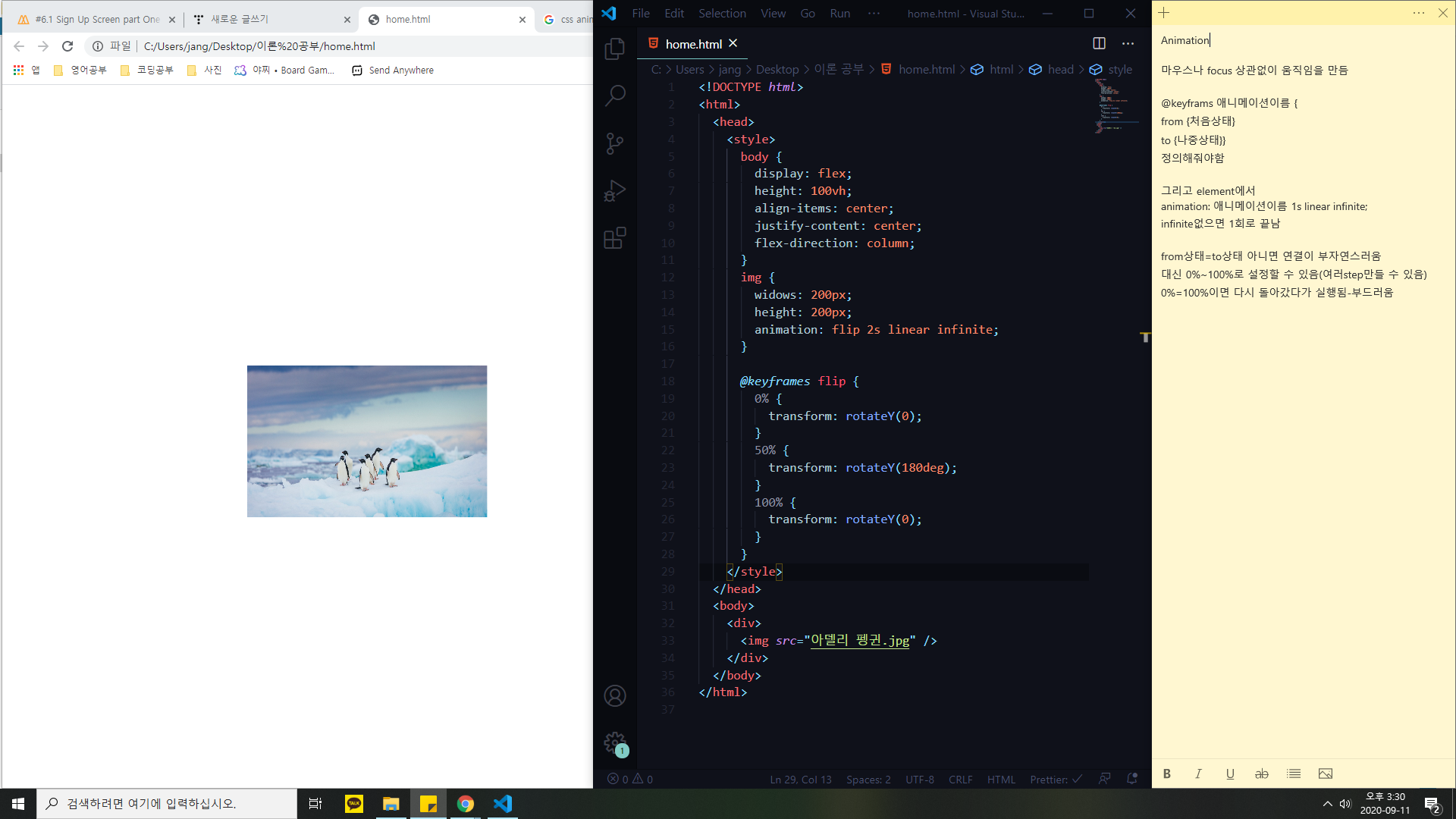Toggle underline formatting in Sticky Notes
The image size is (1456, 819).
click(1230, 773)
